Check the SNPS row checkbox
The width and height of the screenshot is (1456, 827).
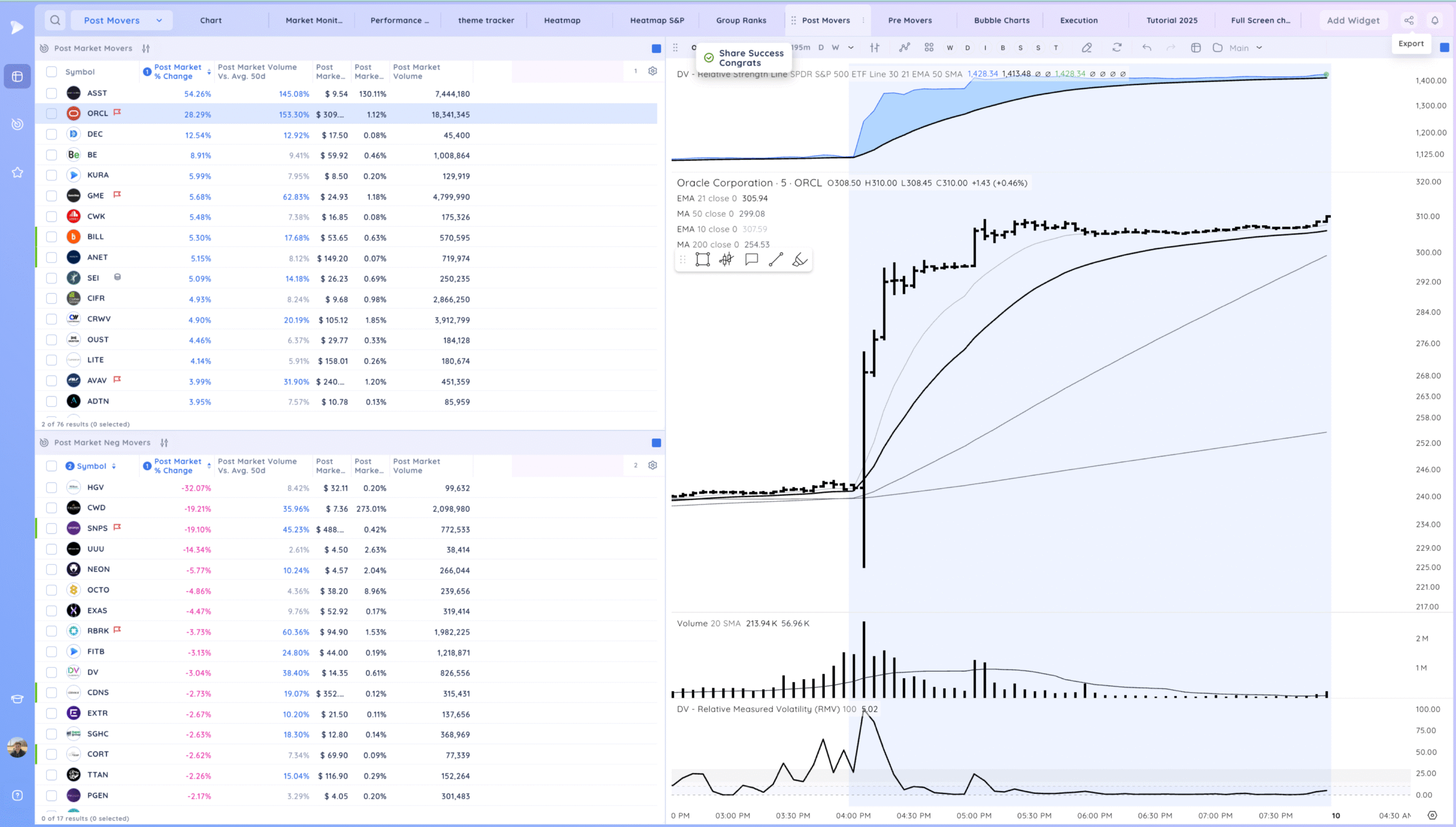51,528
